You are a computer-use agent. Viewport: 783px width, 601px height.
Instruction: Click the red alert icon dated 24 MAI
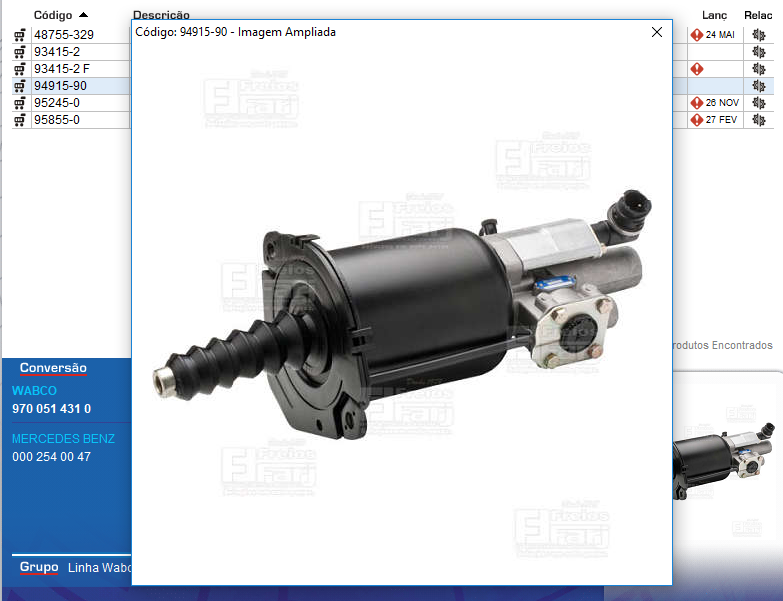click(697, 35)
